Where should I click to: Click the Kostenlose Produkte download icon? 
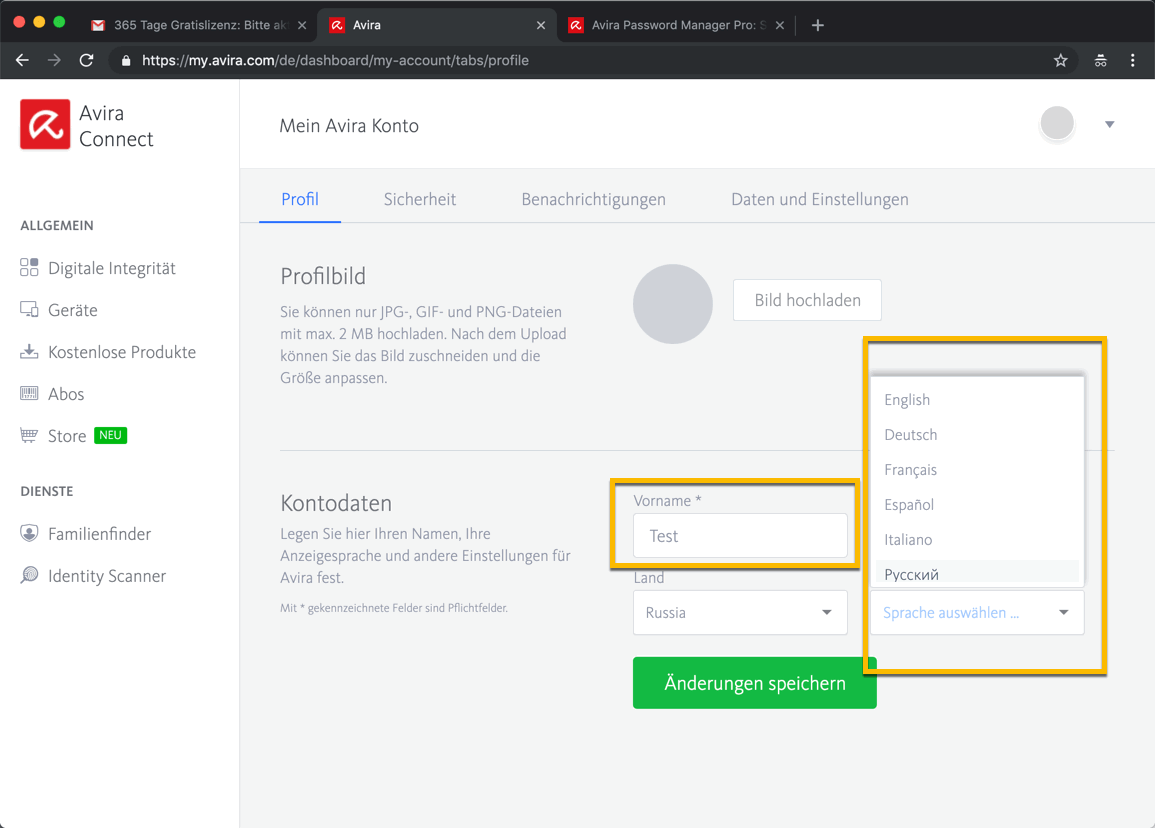pyautogui.click(x=29, y=351)
